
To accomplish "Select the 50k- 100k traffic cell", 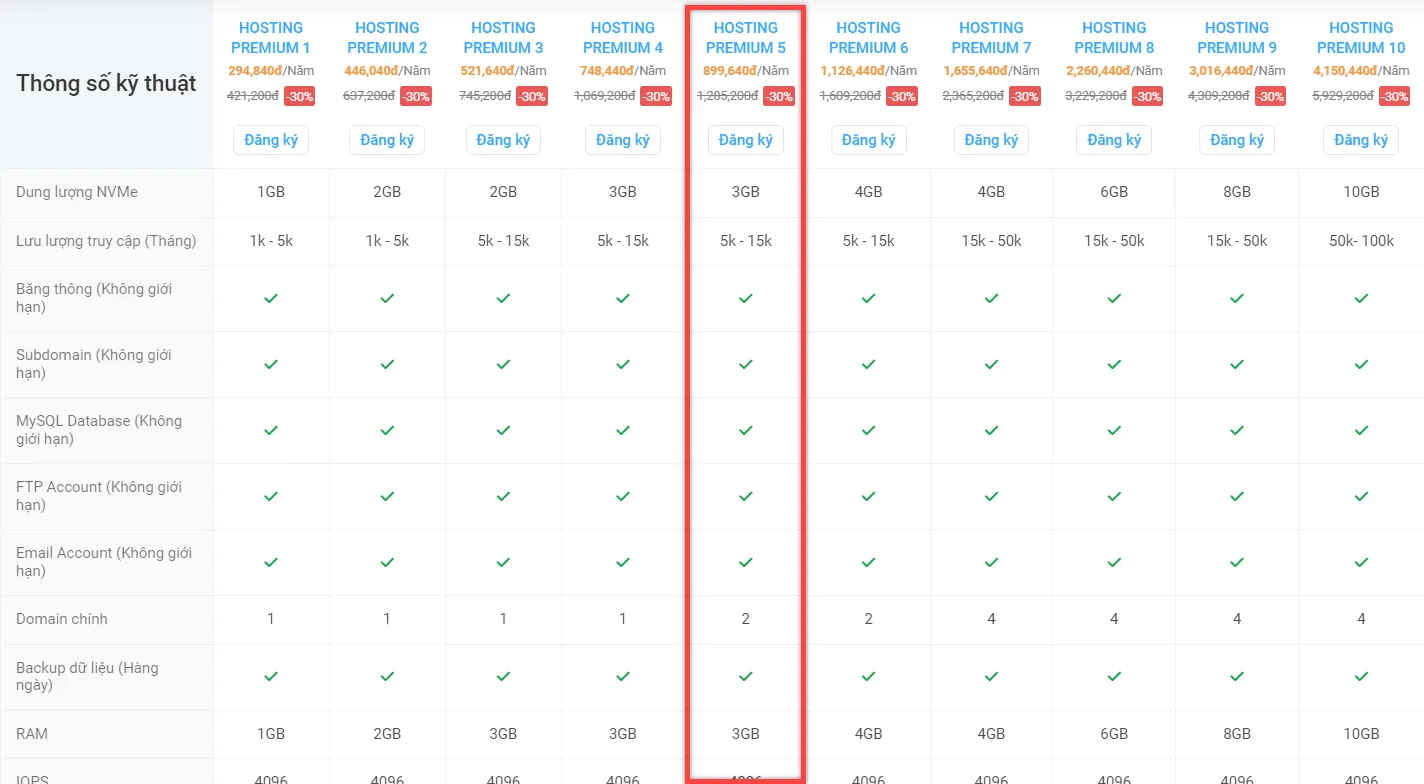I will pyautogui.click(x=1361, y=241).
